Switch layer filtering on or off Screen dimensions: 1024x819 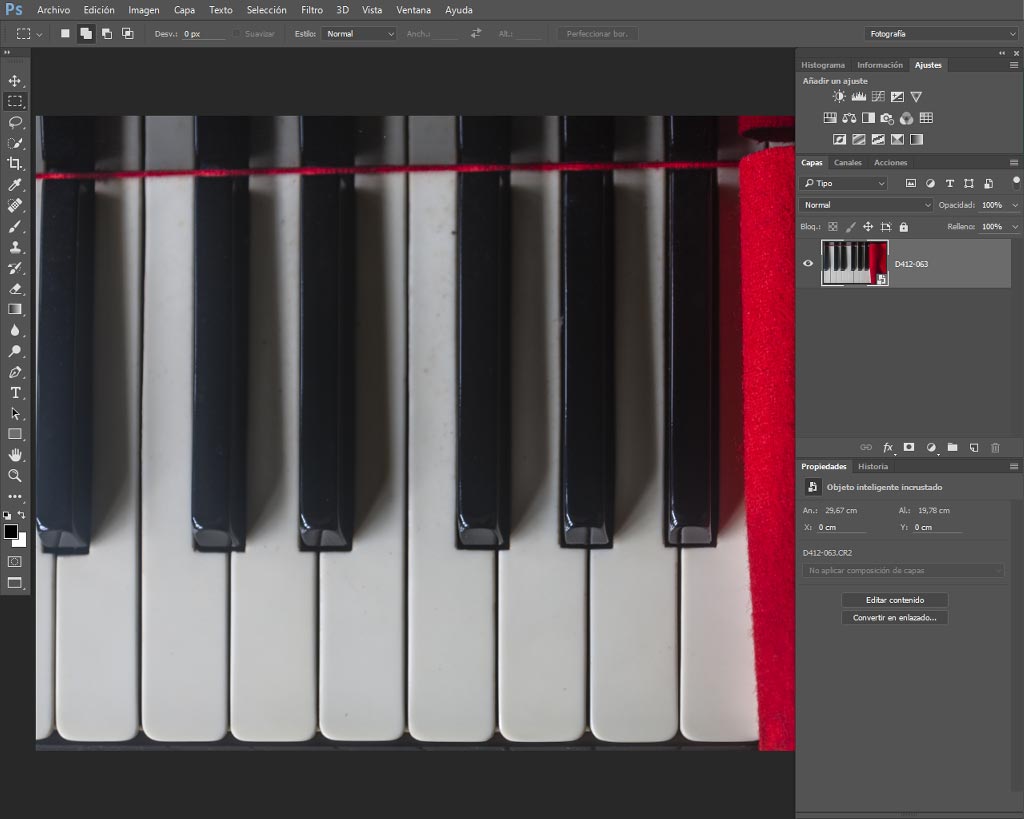[1016, 182]
